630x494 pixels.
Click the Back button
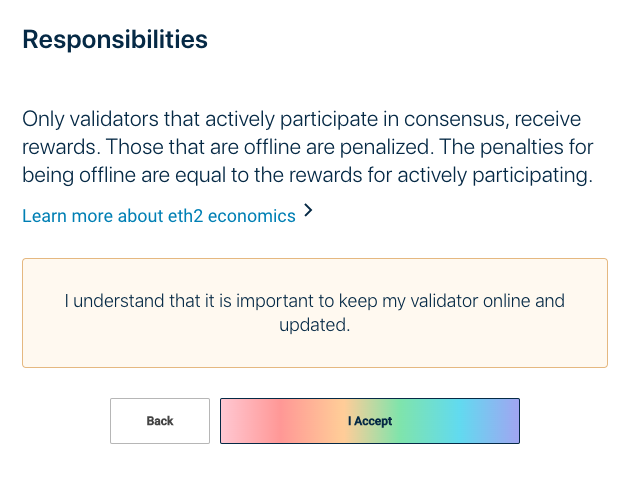point(160,421)
